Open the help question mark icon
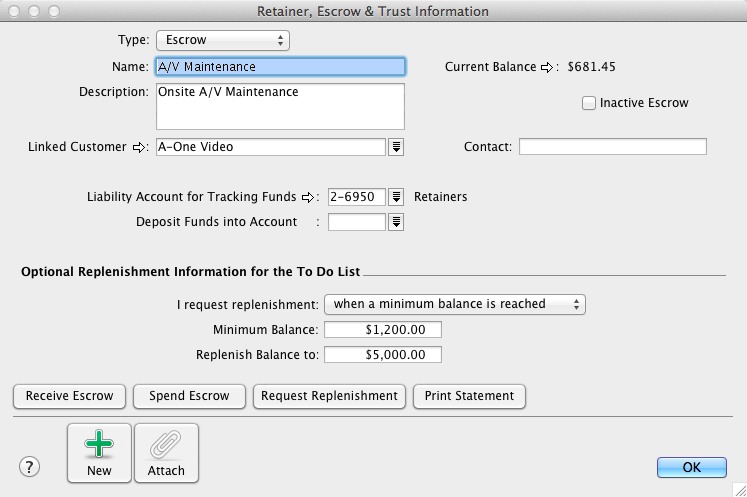747x497 pixels. [x=30, y=467]
